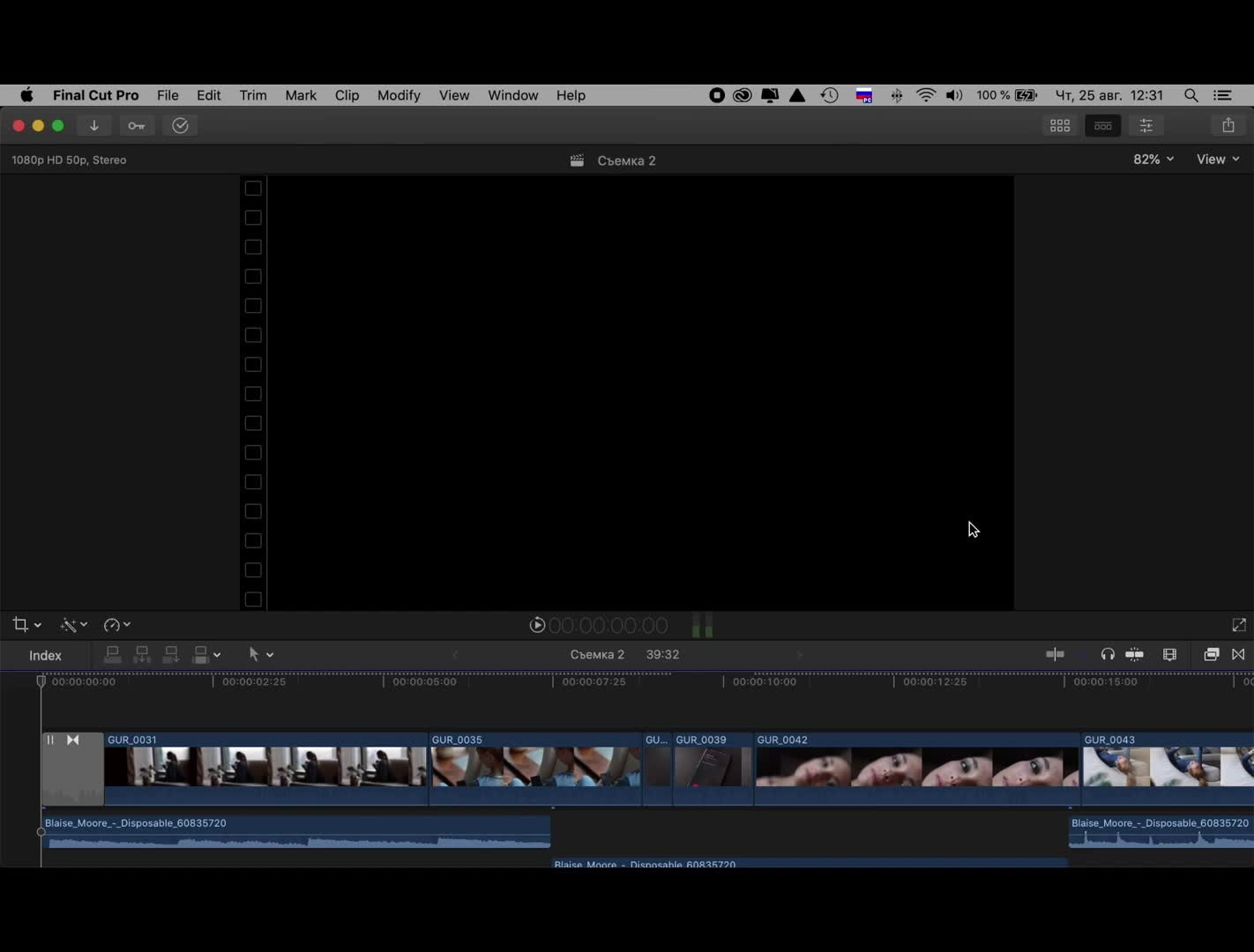
Task: Open the Effects browser icon
Action: pyautogui.click(x=1211, y=654)
